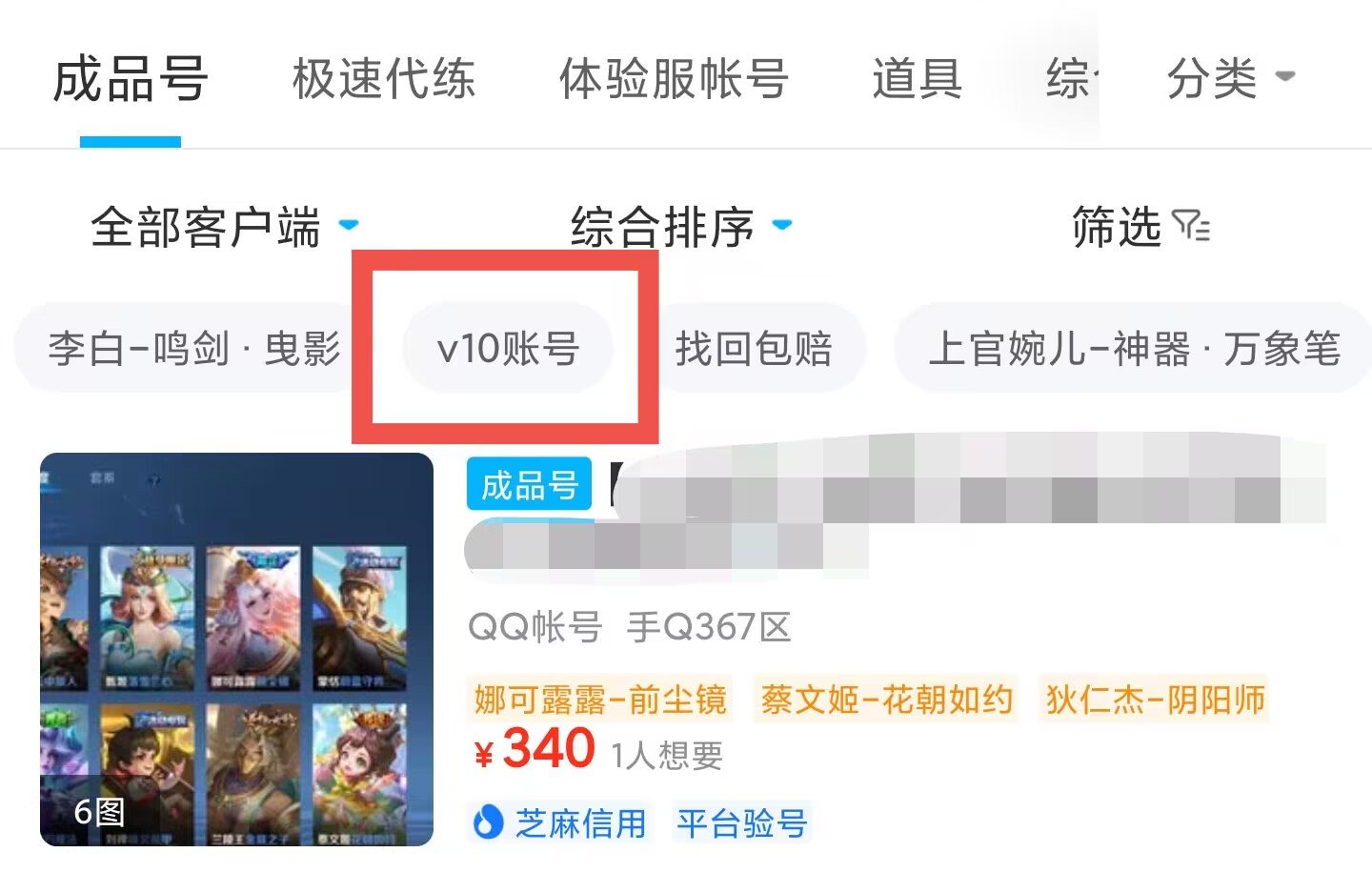Click the ¥340 price on listing
This screenshot has height=893, width=1372.
click(x=535, y=749)
